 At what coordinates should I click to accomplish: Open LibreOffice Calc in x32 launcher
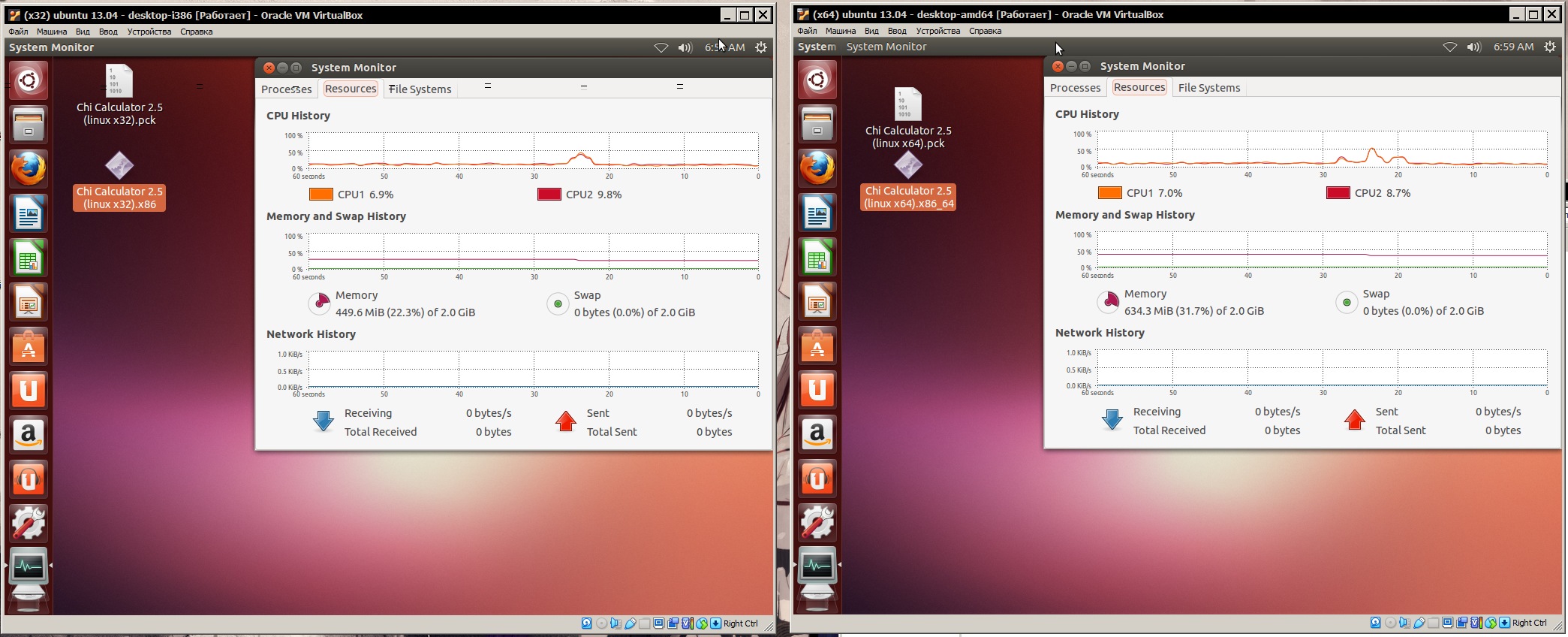click(x=29, y=258)
